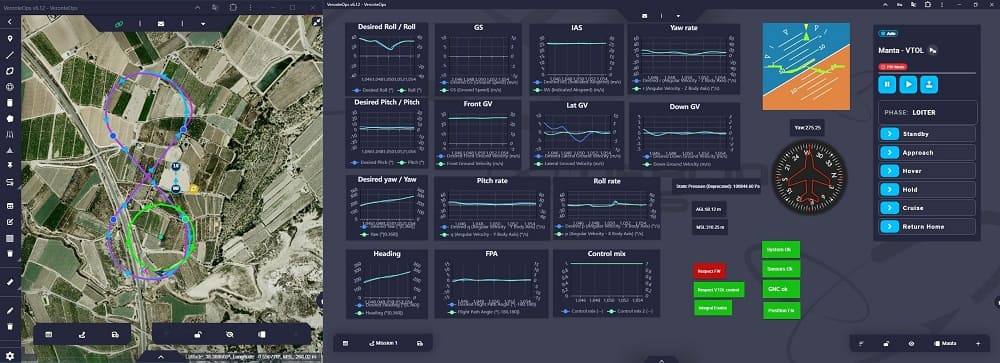Click the green link connection icon
Image resolution: width=1000 pixels, height=363 pixels.
click(119, 24)
